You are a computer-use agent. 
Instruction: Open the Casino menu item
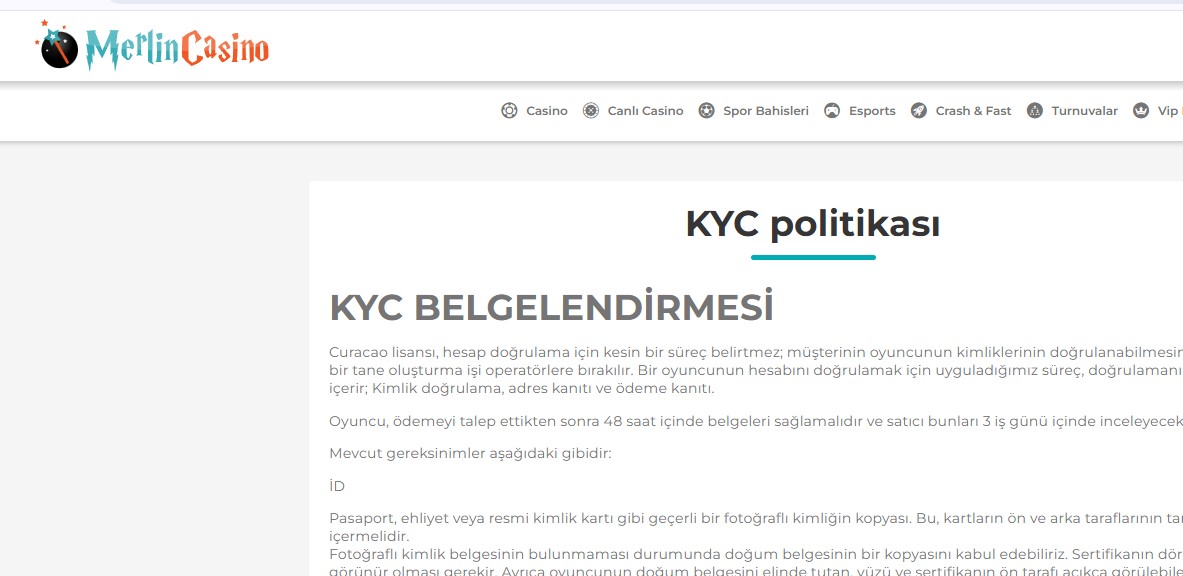point(547,111)
